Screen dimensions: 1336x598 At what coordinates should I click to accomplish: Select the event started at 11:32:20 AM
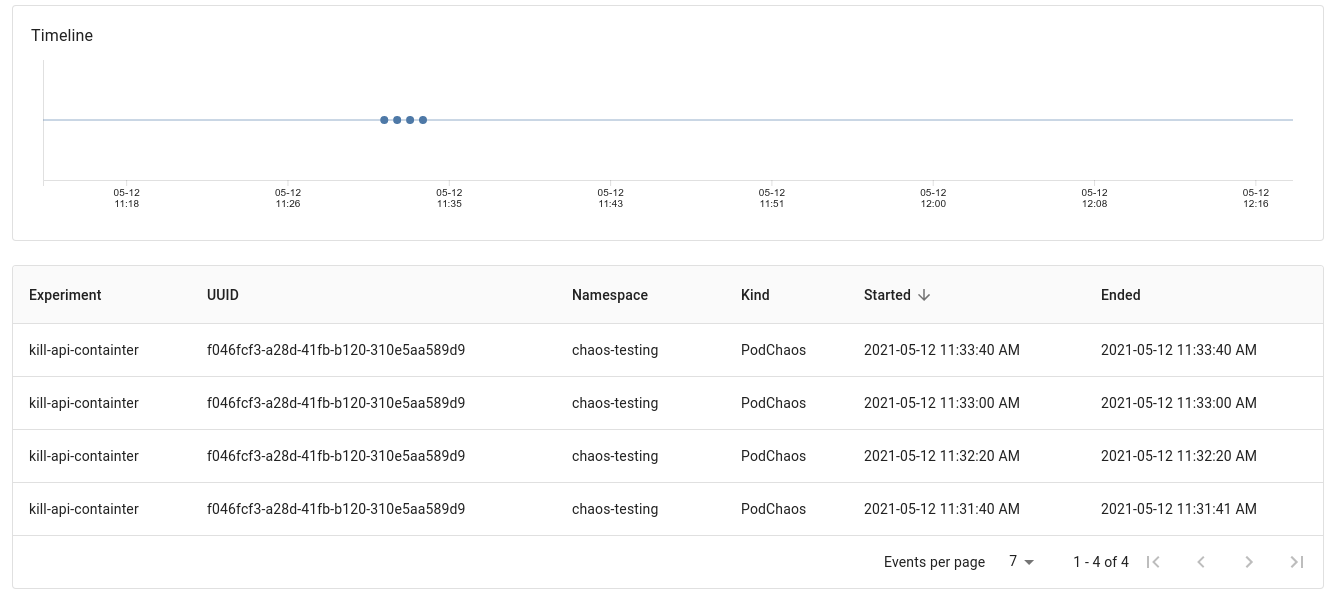(x=668, y=456)
